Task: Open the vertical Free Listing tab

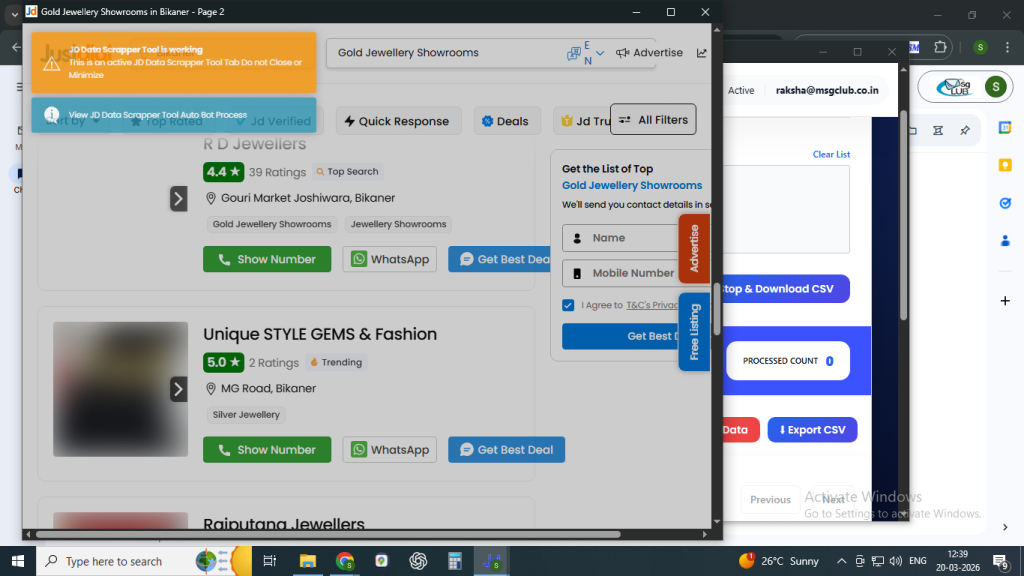Action: point(694,332)
